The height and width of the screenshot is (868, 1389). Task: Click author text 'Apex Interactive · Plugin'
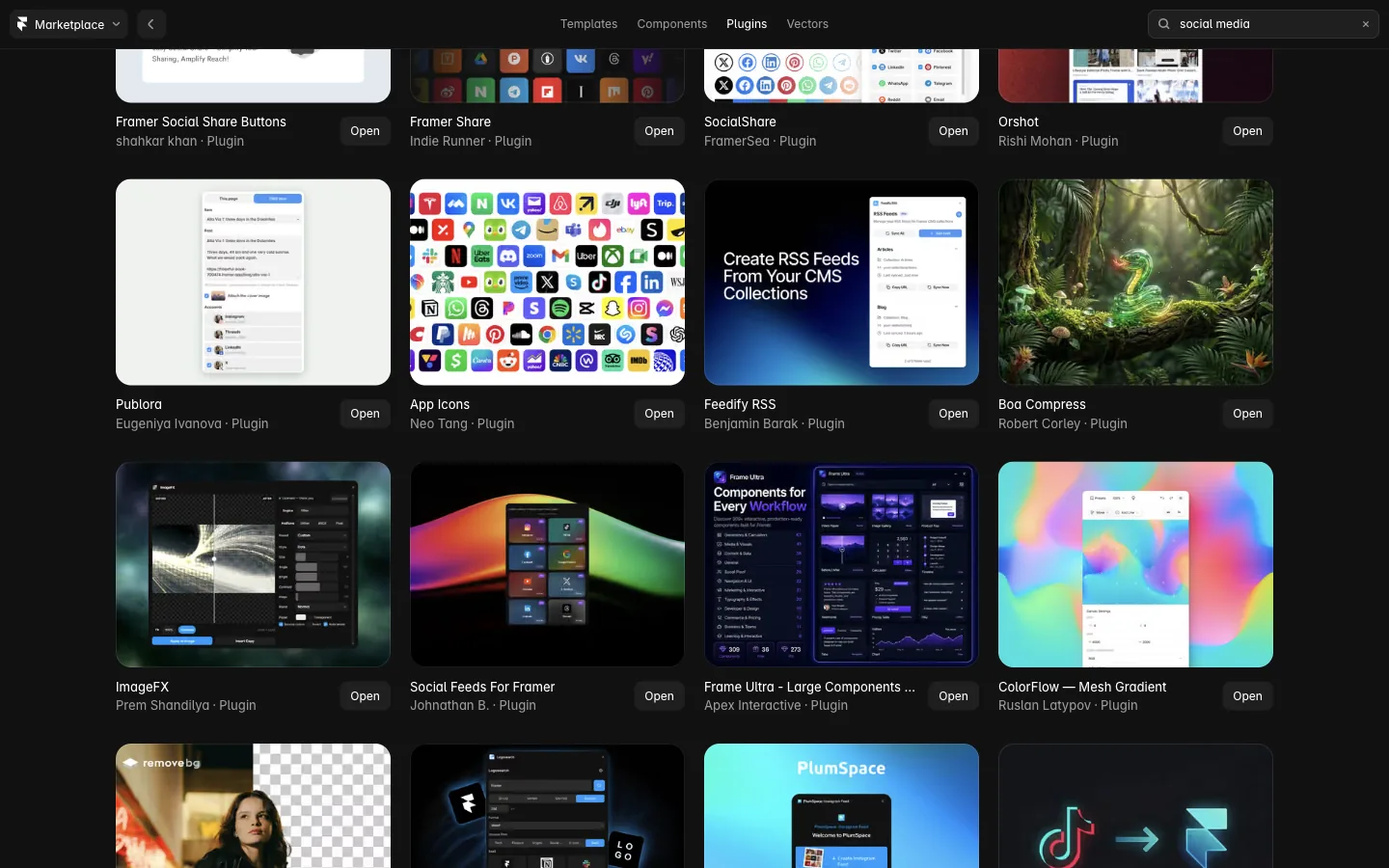click(776, 705)
